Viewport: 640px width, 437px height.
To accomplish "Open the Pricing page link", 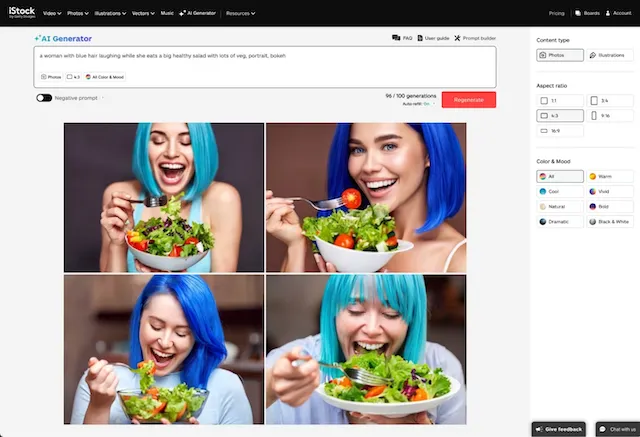I will point(556,13).
